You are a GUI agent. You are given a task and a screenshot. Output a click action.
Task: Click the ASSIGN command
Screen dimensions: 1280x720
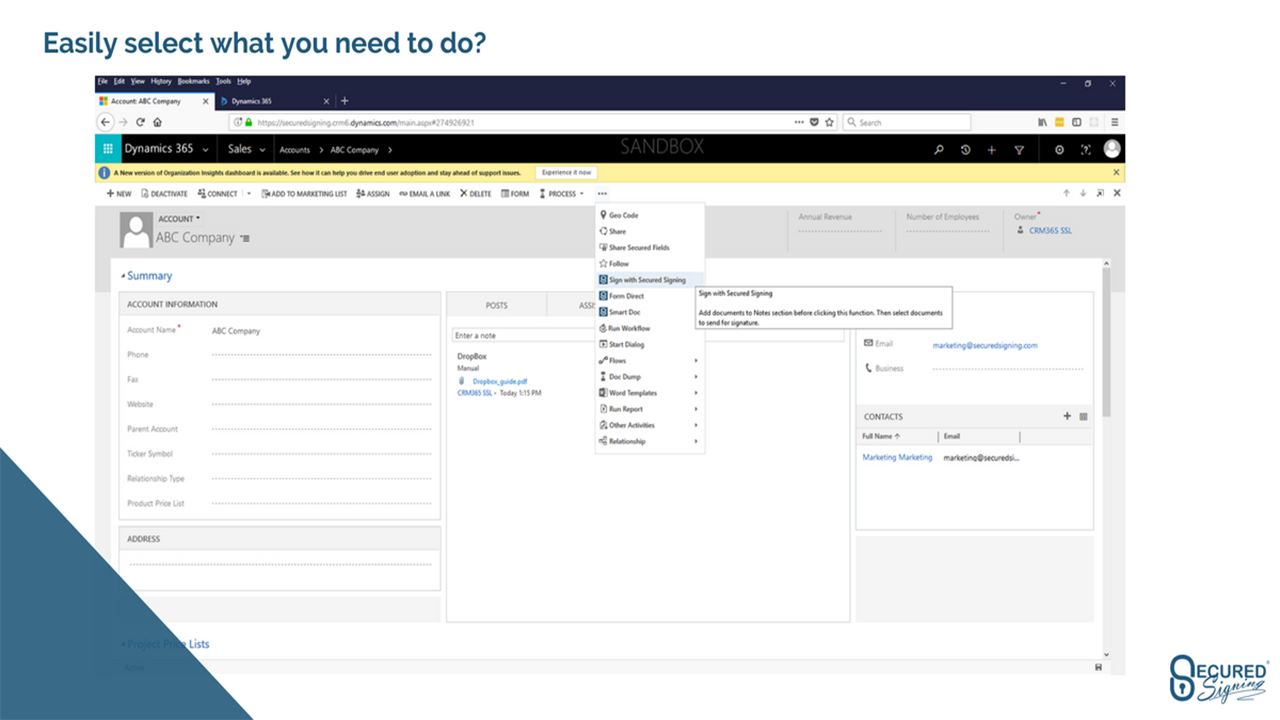tap(373, 193)
